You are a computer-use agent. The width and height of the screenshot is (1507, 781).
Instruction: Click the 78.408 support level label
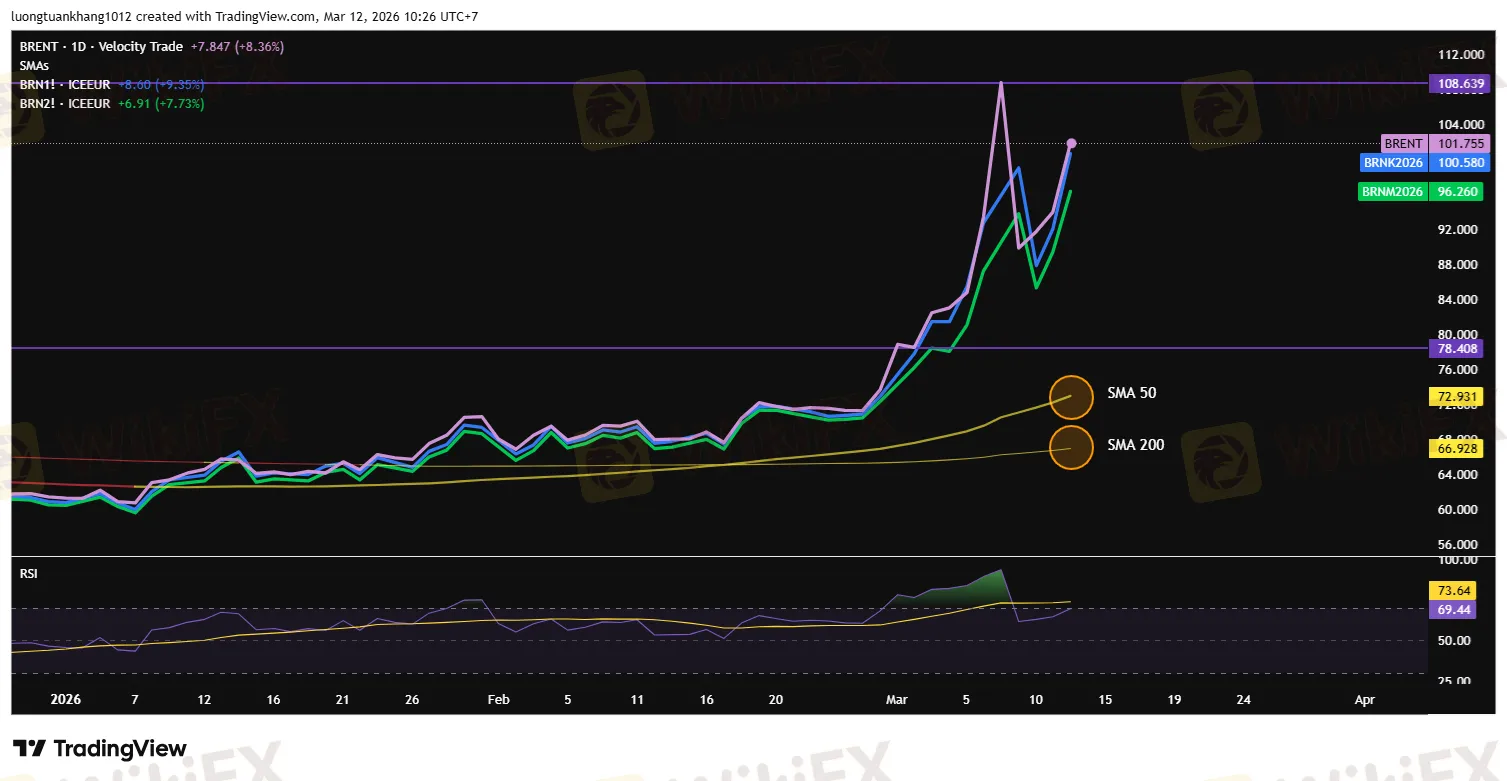pyautogui.click(x=1460, y=348)
